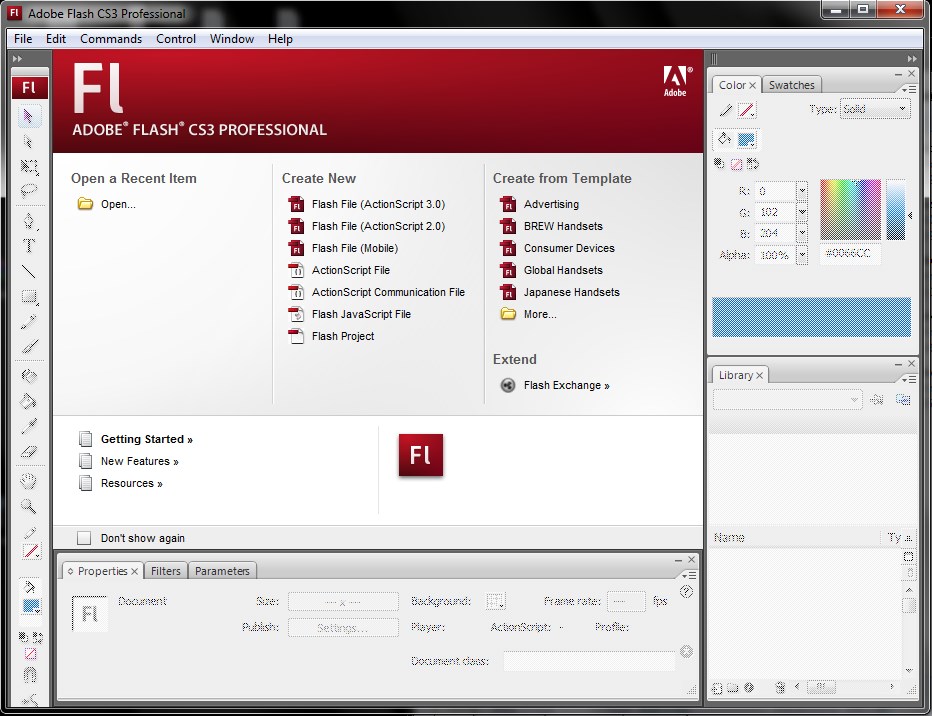Click Swap Colors icon in Color panel
The height and width of the screenshot is (716, 932).
753,163
